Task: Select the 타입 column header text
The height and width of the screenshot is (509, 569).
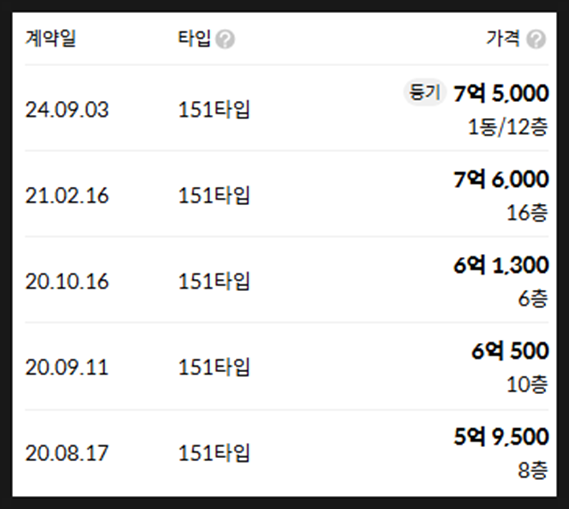Action: (194, 38)
